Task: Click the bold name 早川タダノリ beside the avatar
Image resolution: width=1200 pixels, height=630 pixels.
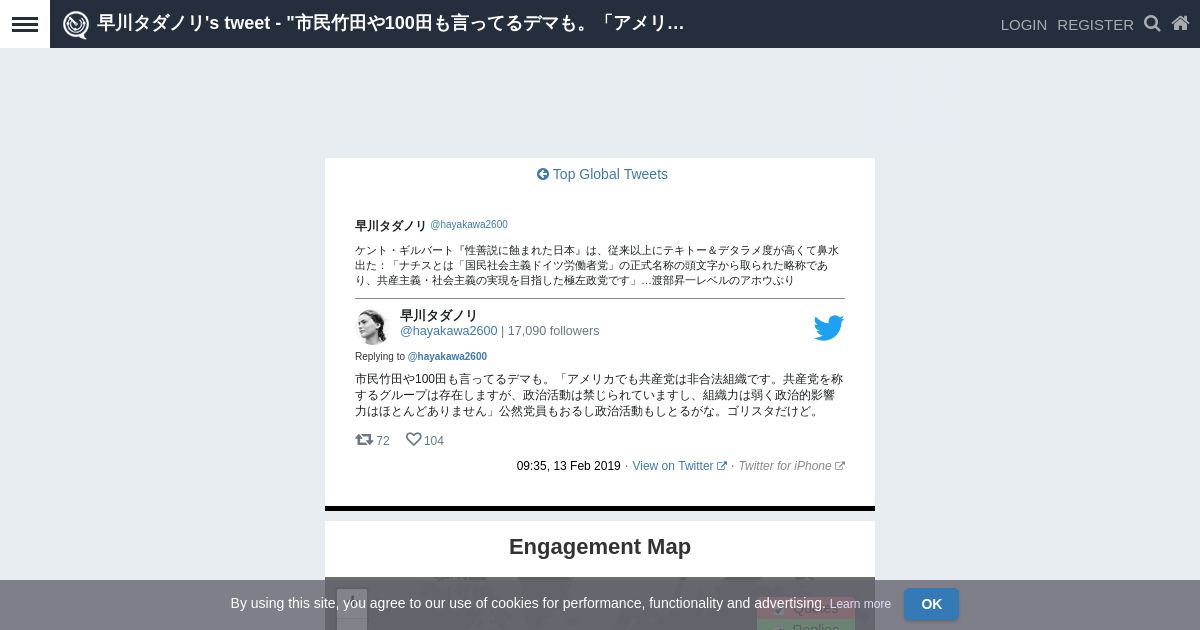Action: coord(439,316)
